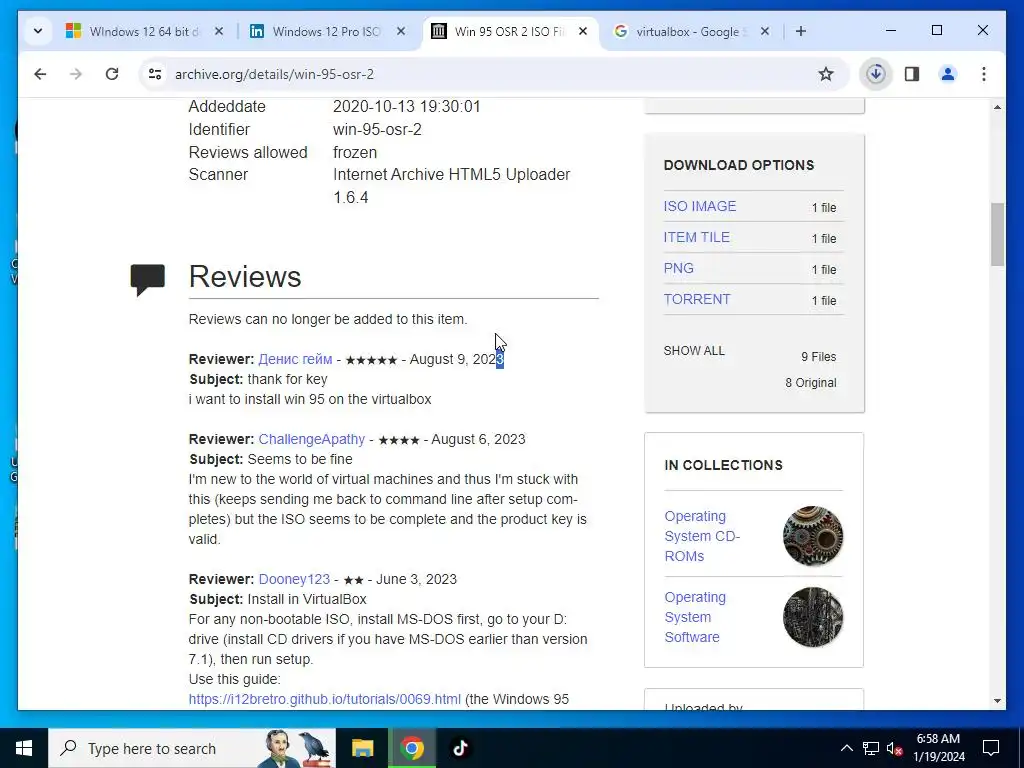Add a new browser tab

(801, 31)
